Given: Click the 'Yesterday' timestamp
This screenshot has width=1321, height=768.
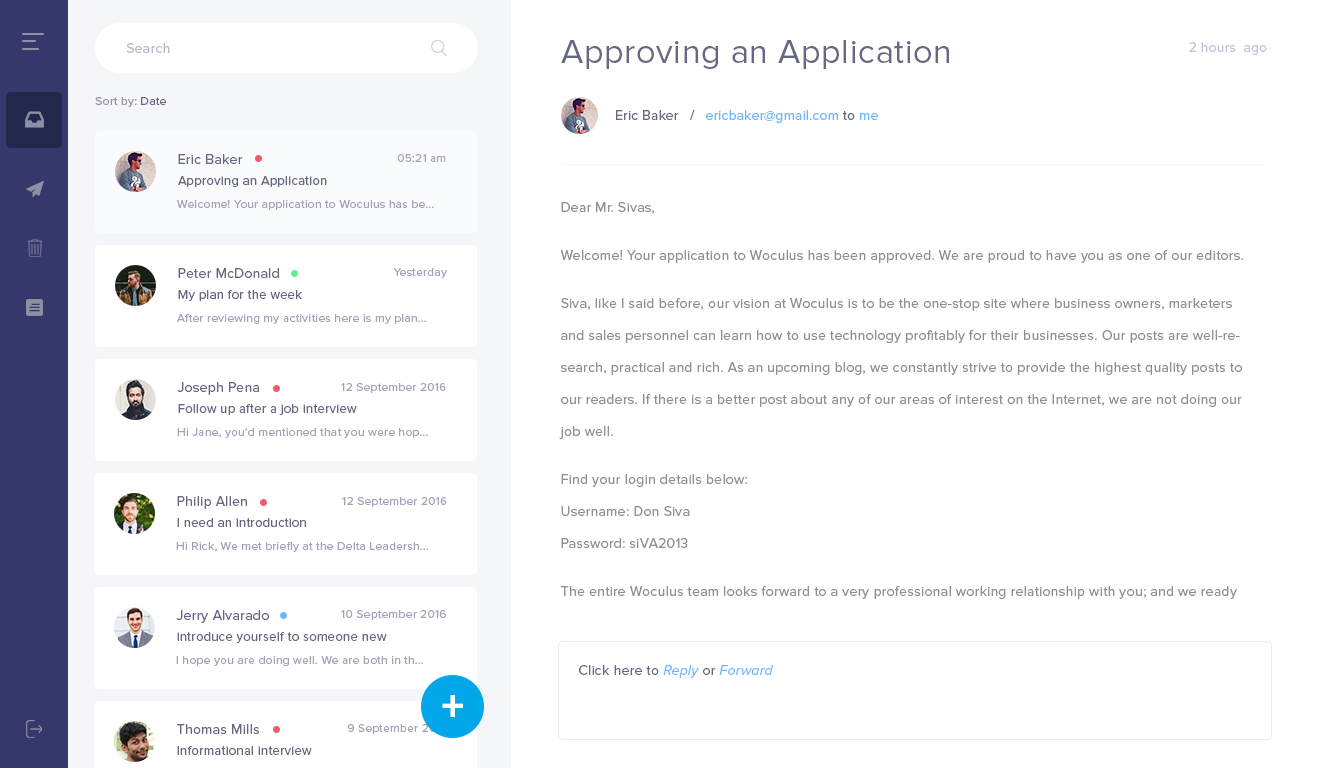Looking at the screenshot, I should (420, 272).
